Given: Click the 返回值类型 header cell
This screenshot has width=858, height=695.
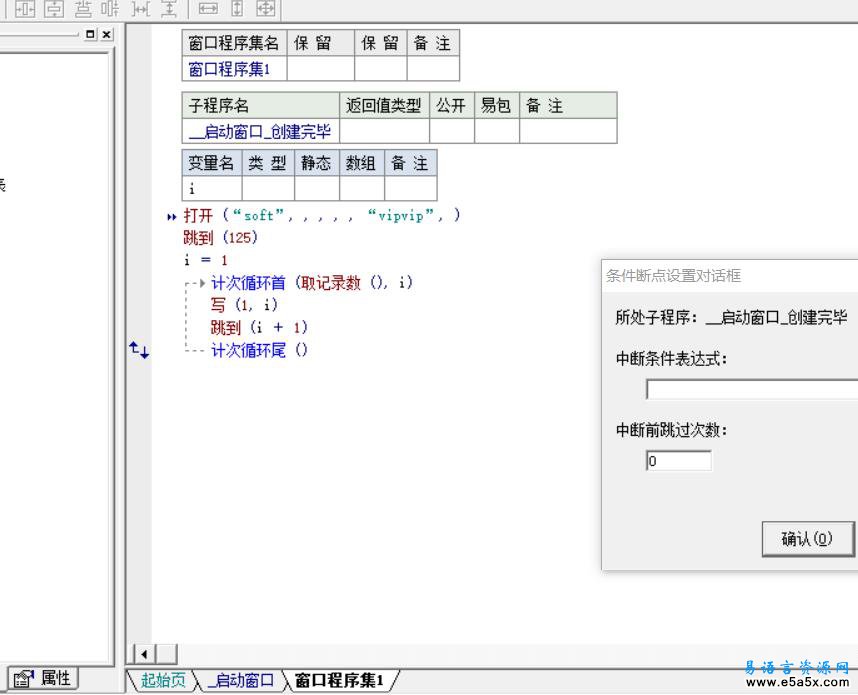Looking at the screenshot, I should point(384,106).
